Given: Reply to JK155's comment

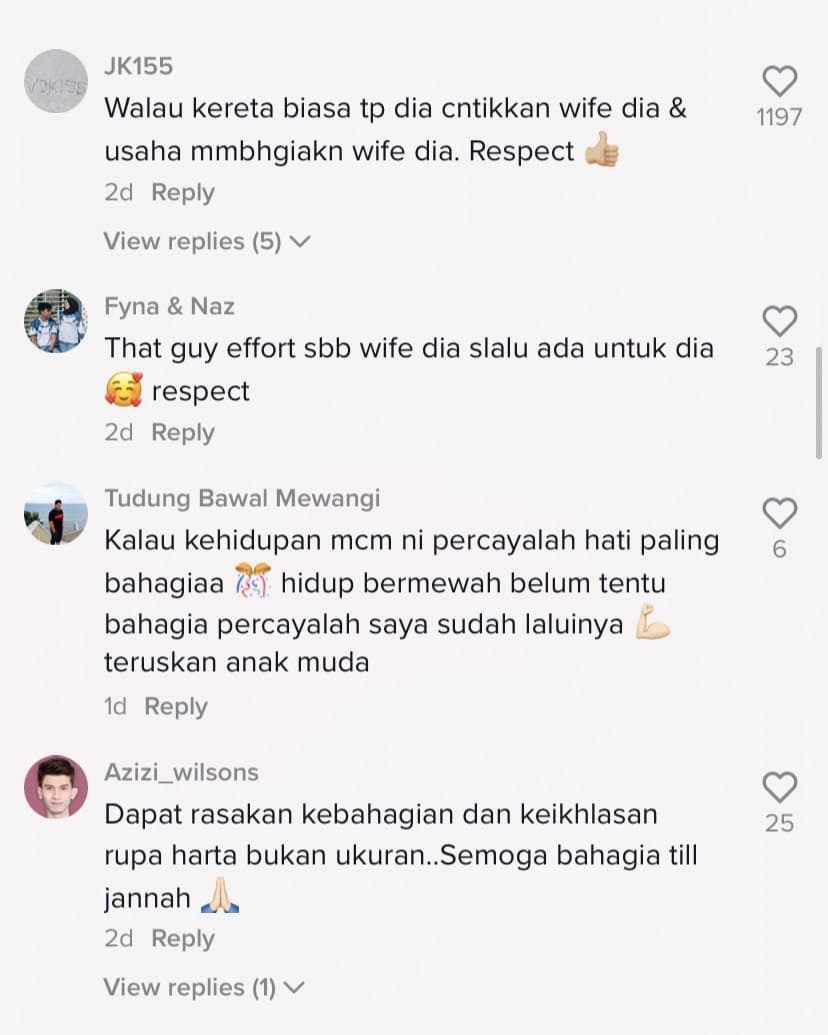Looking at the screenshot, I should pos(183,192).
